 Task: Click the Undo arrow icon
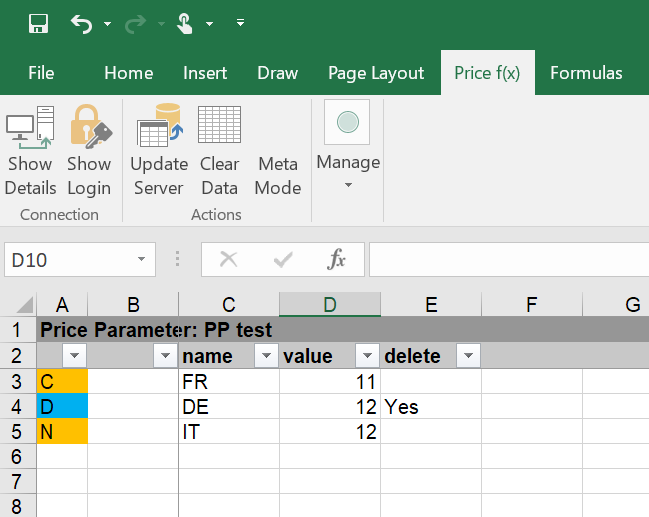pyautogui.click(x=82, y=24)
